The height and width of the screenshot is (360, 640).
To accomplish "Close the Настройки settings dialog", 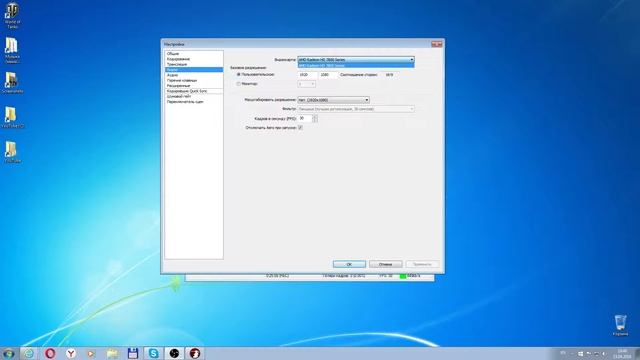I will coord(437,44).
